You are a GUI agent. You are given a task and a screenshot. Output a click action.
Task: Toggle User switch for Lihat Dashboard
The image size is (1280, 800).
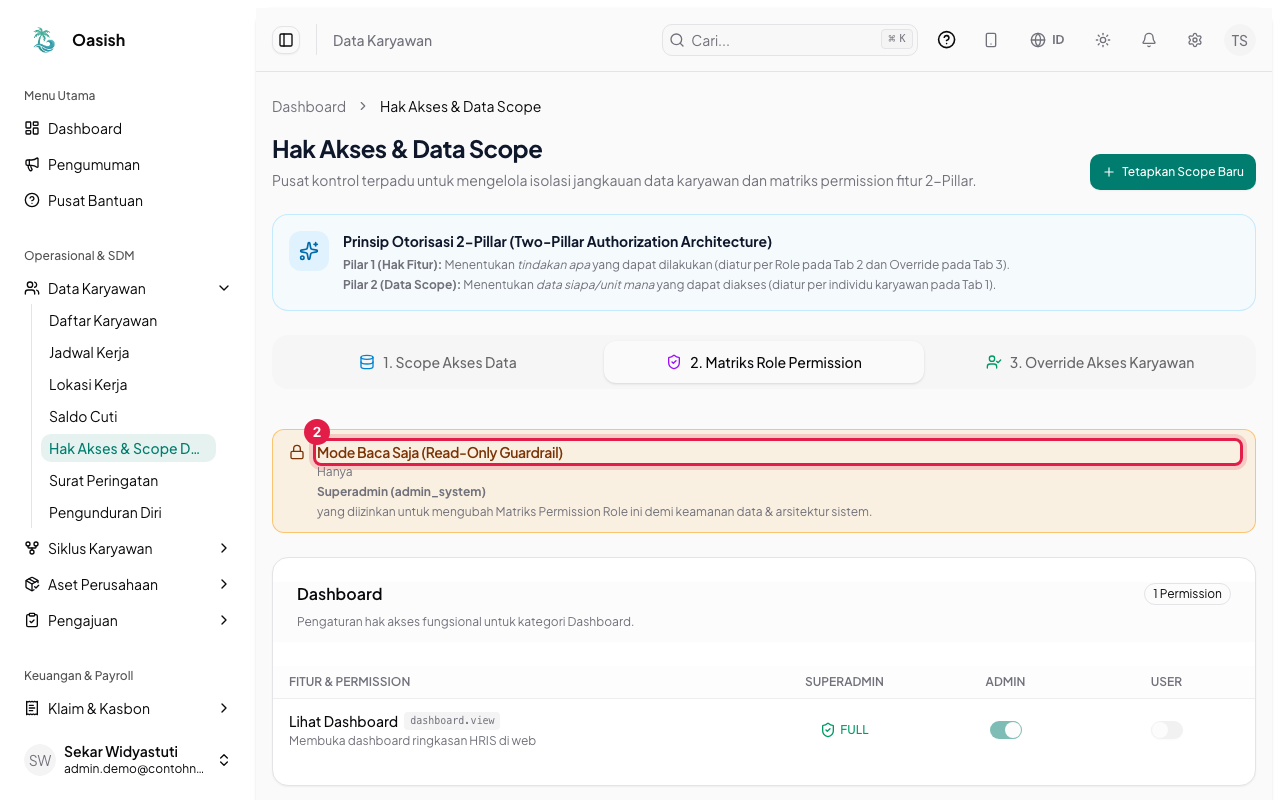pos(1167,730)
